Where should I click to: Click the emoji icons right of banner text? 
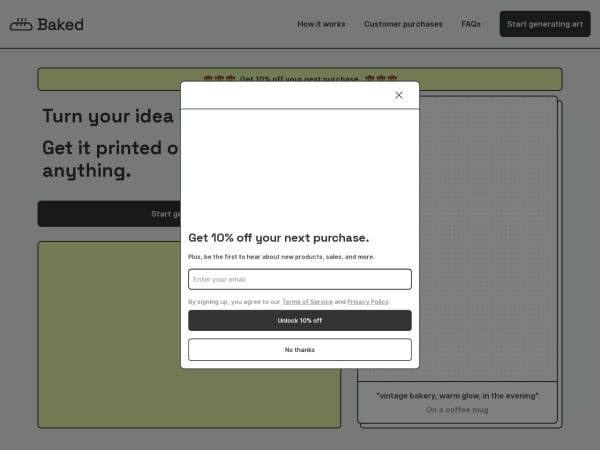point(380,78)
